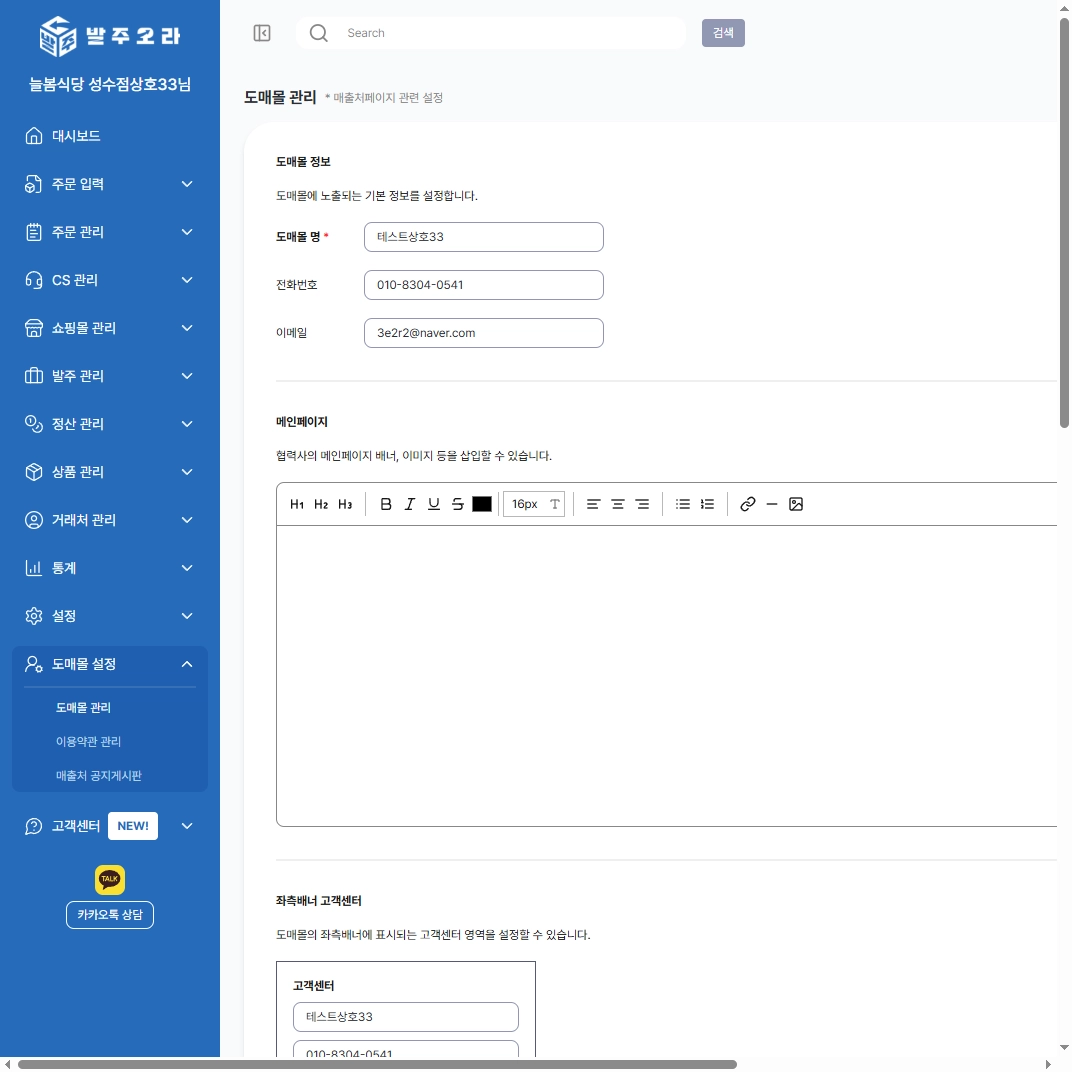This screenshot has width=1072, height=1072.
Task: Apply H1 heading in the editor
Action: [x=297, y=504]
